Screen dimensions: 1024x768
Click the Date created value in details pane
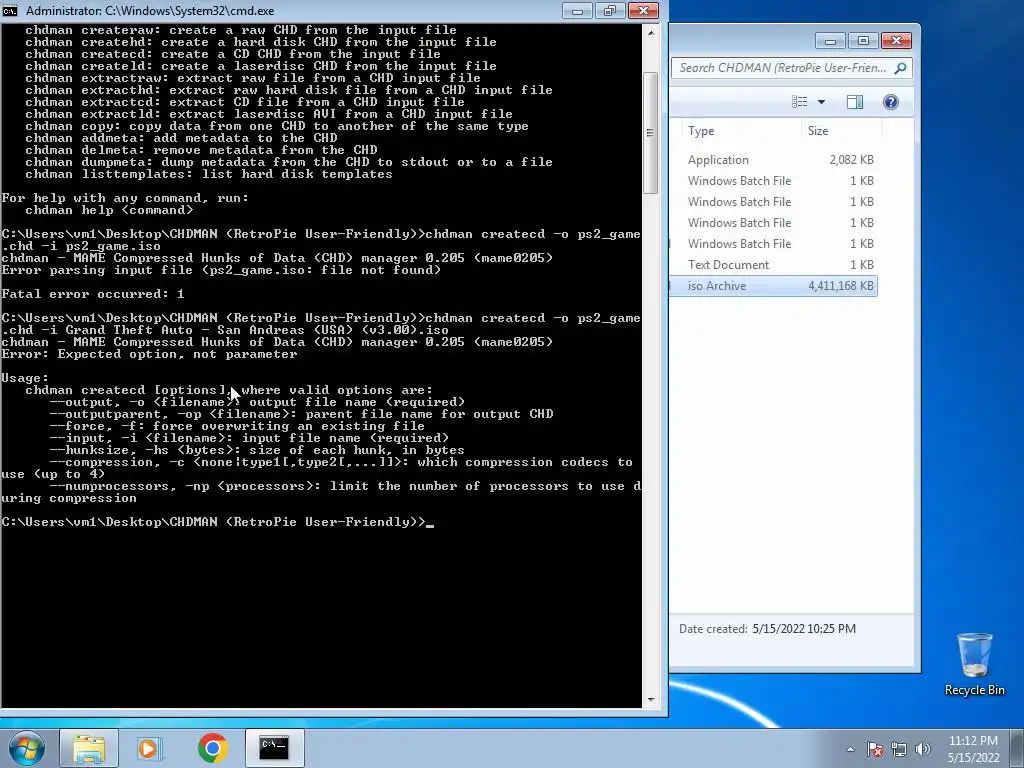pos(804,629)
